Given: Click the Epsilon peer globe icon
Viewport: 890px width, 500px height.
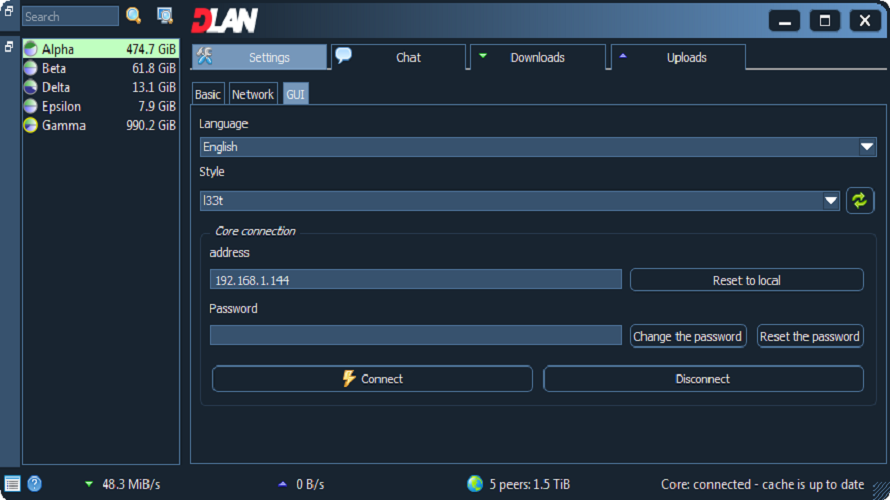Looking at the screenshot, I should coord(31,106).
